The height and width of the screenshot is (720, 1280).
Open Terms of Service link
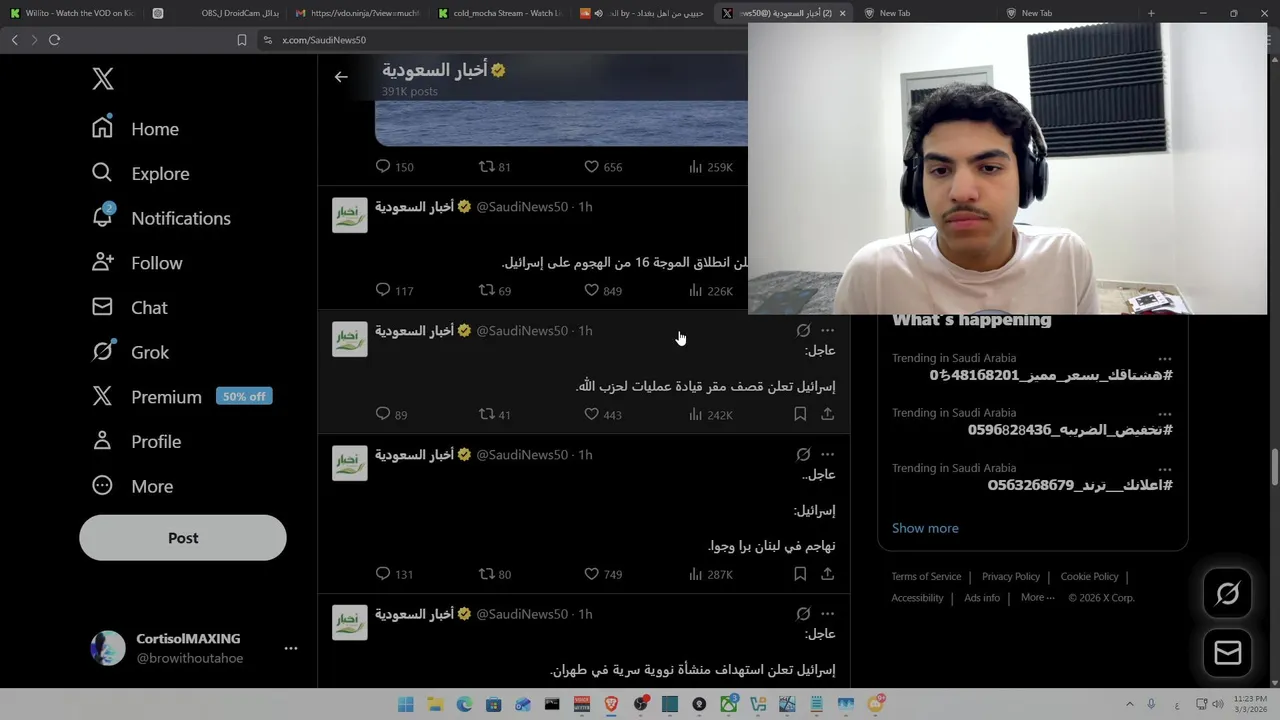[926, 576]
